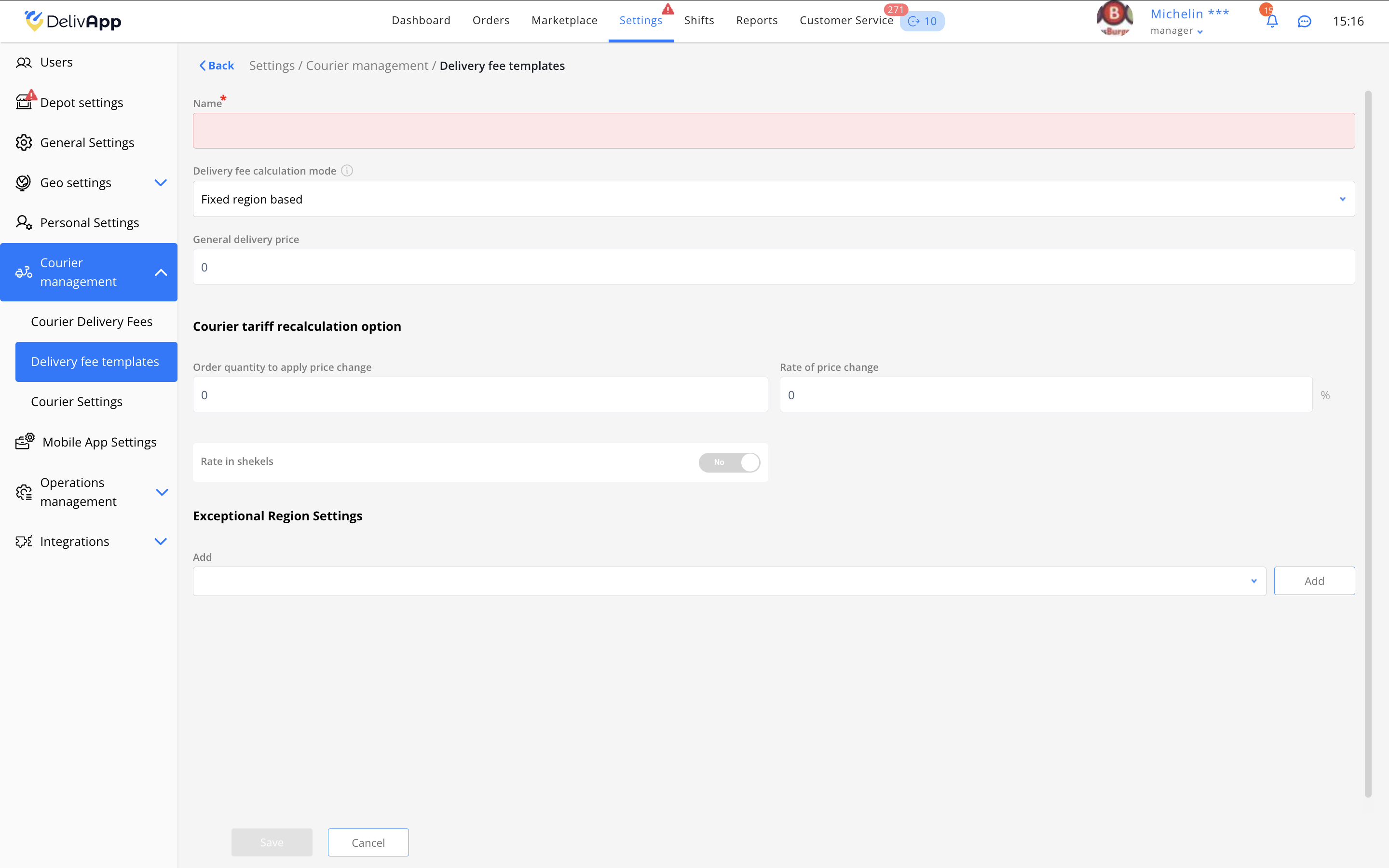Open the Reports tab

coord(757,21)
